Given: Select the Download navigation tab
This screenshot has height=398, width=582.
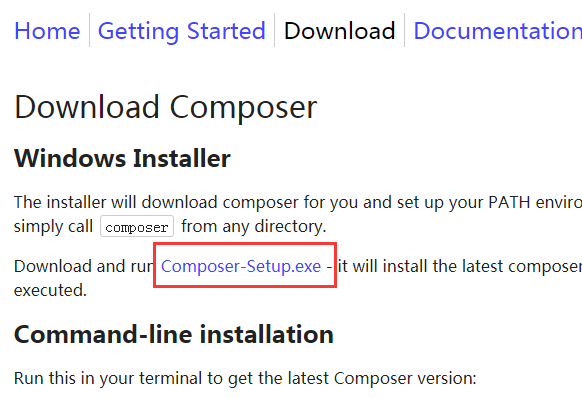Looking at the screenshot, I should [339, 31].
